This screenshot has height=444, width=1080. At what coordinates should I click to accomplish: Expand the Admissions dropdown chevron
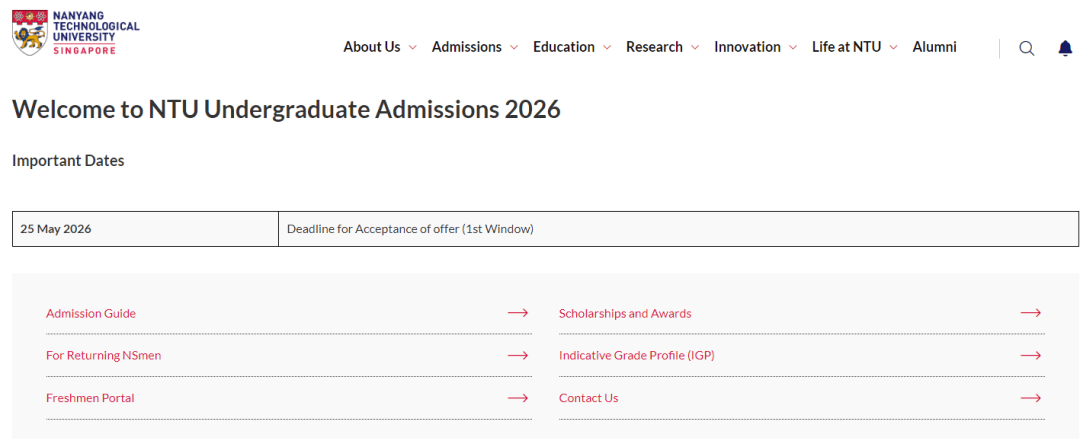pyautogui.click(x=514, y=47)
